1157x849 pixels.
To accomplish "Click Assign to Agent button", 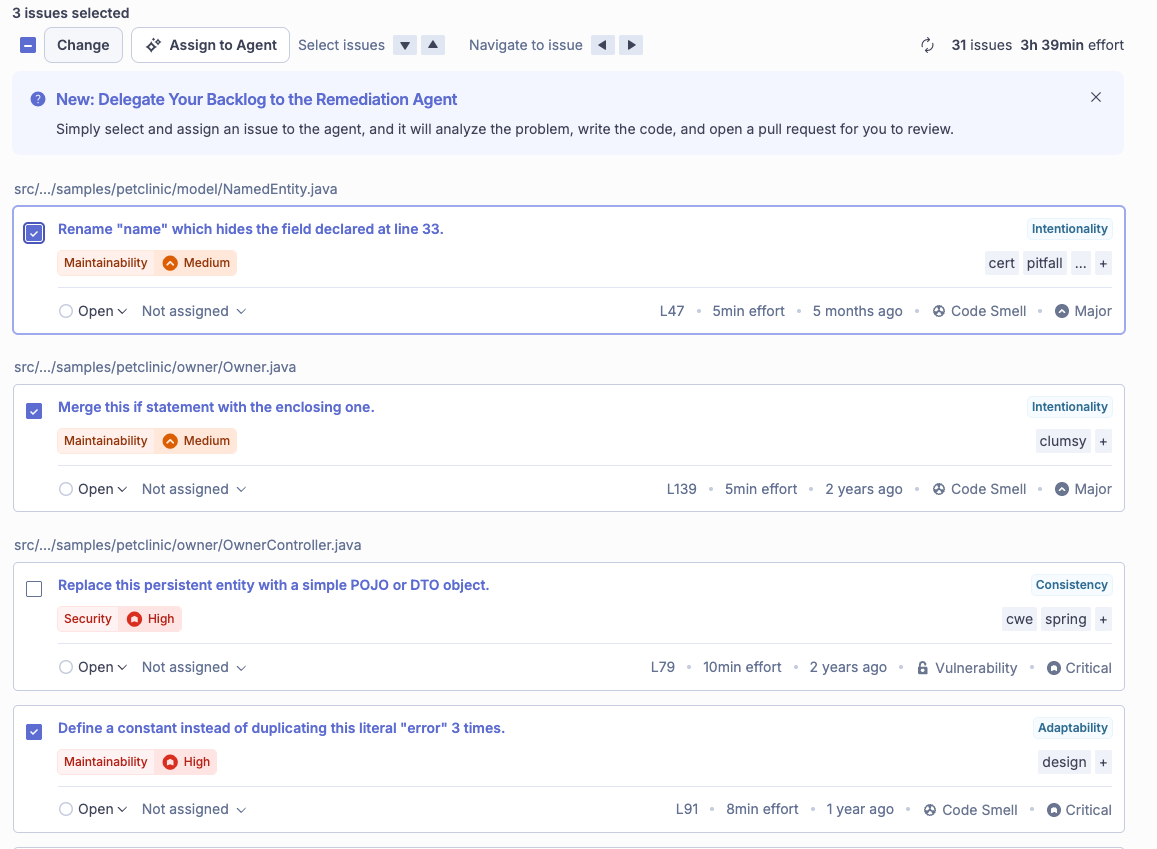I will (210, 45).
